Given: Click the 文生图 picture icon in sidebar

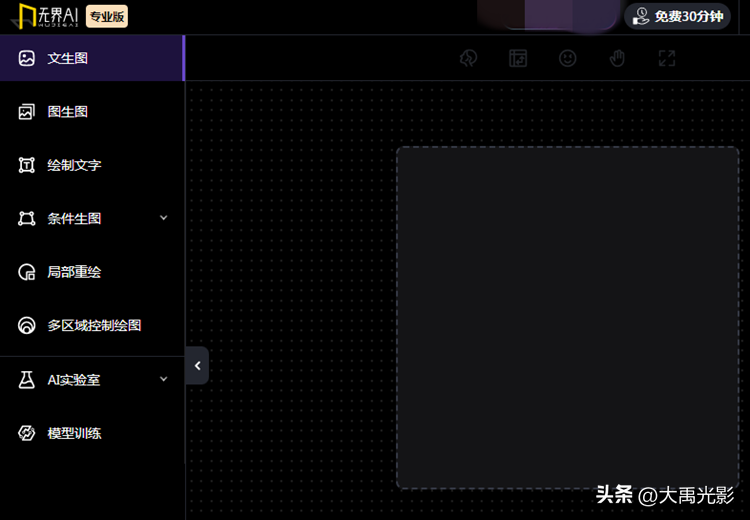Looking at the screenshot, I should click(x=26, y=58).
